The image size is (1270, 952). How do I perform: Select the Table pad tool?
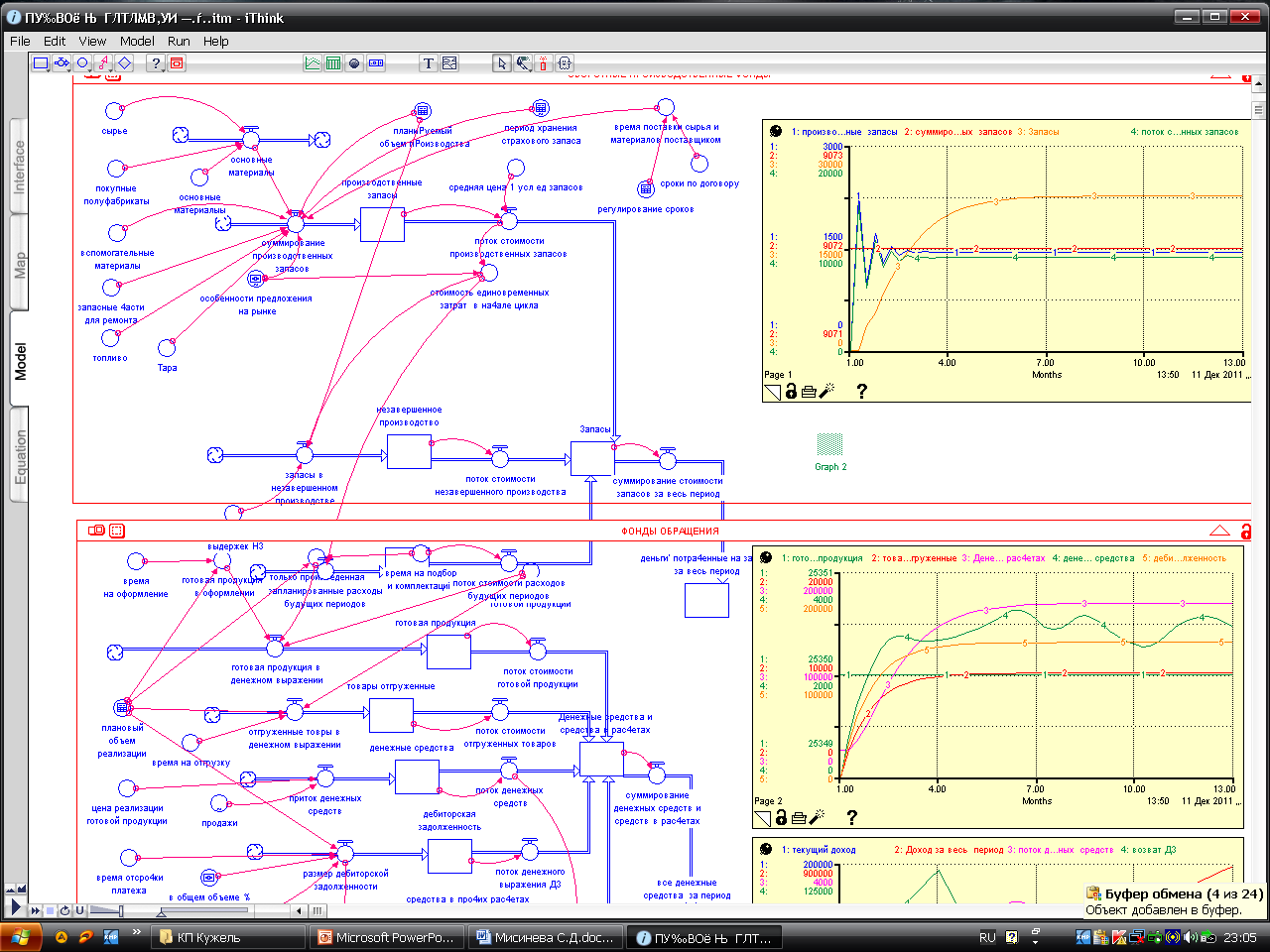[x=333, y=63]
